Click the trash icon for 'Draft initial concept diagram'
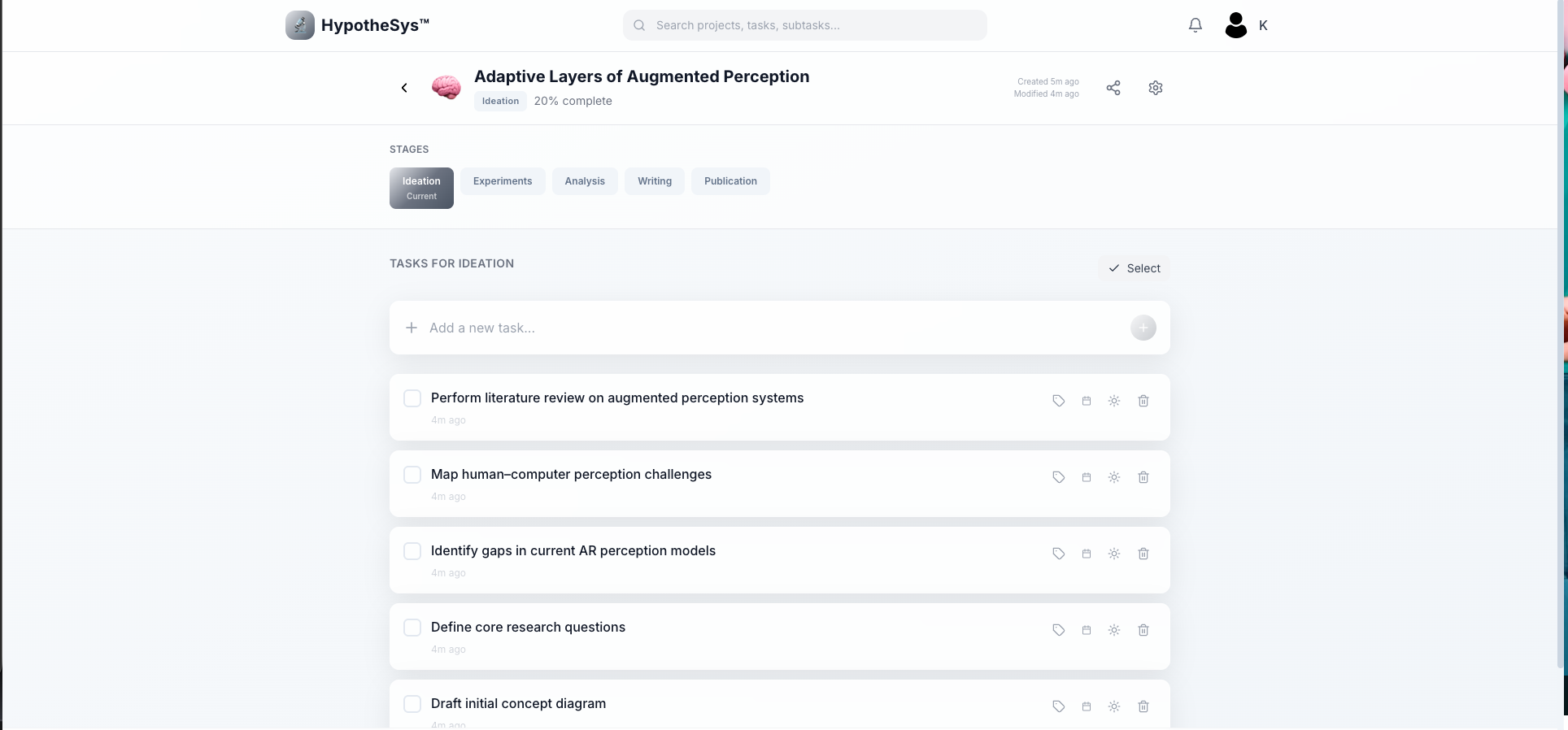 pyautogui.click(x=1143, y=706)
